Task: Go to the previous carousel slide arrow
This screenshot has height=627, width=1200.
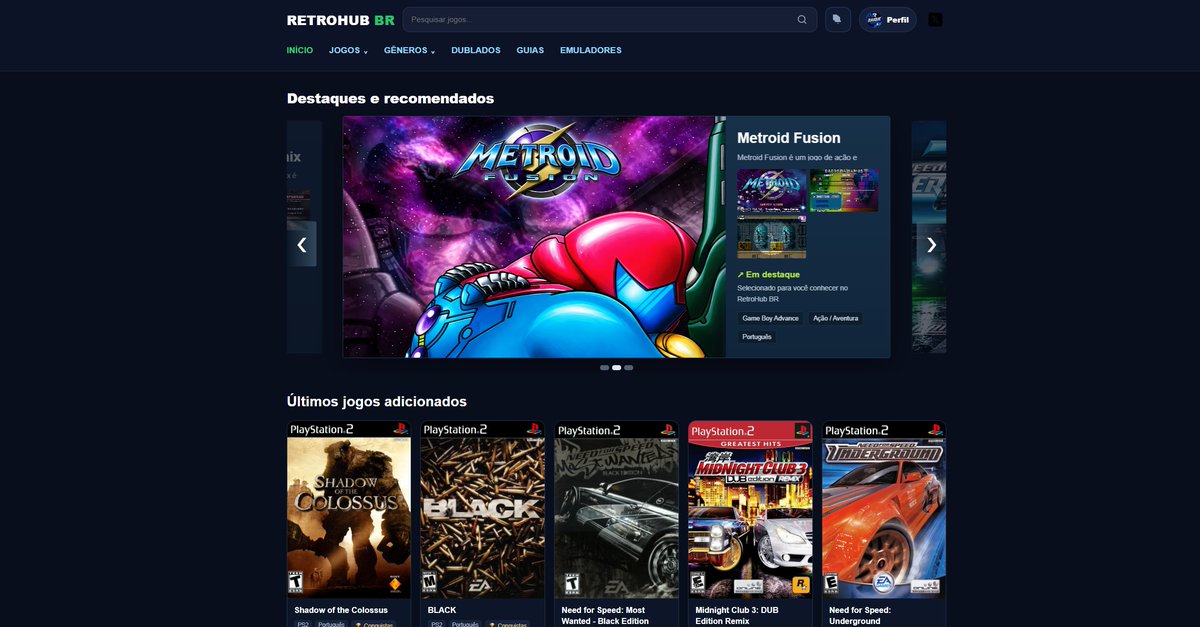Action: pyautogui.click(x=302, y=244)
